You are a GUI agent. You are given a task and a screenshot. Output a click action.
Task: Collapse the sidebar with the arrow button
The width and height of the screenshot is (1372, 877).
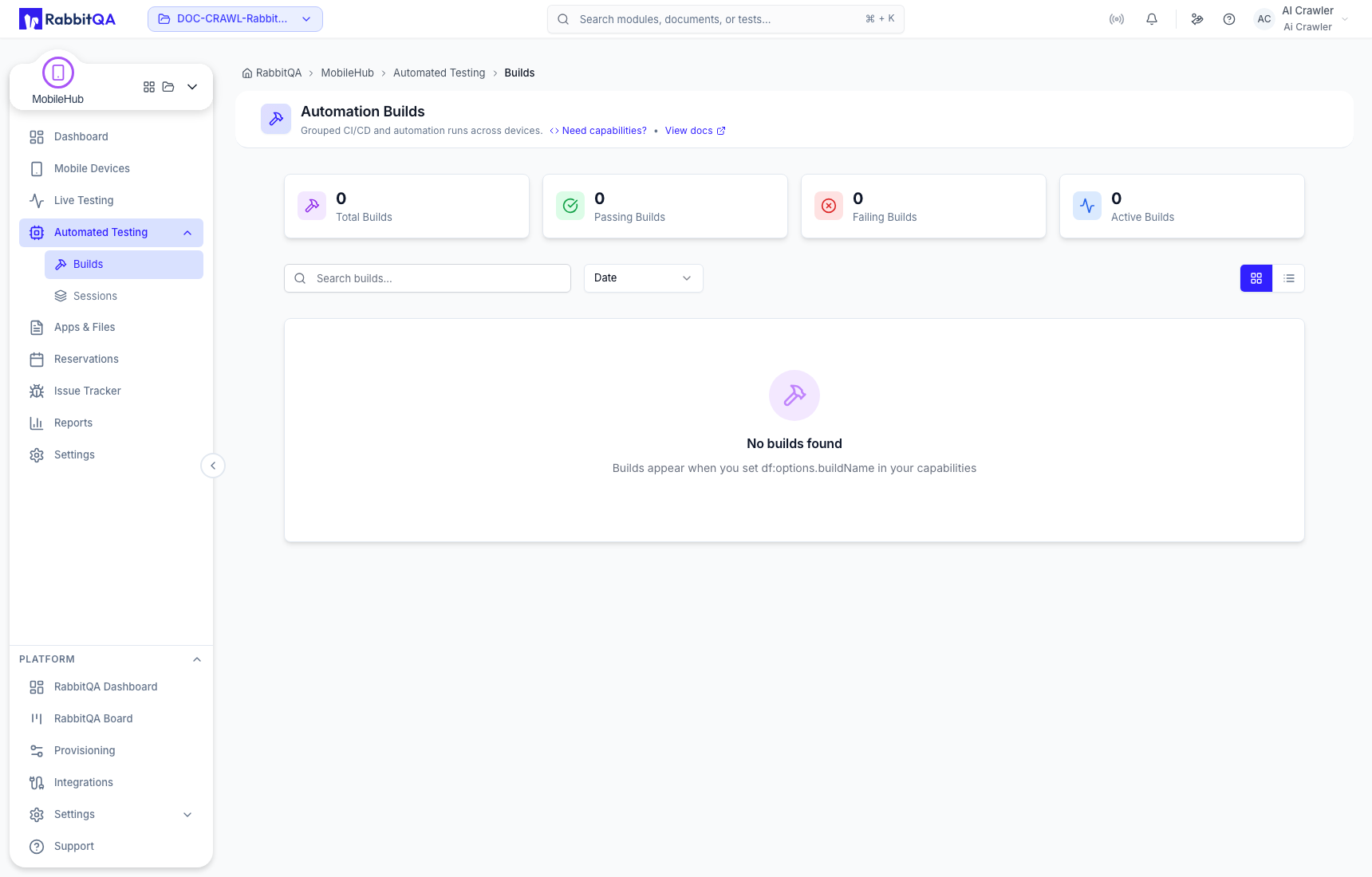(x=213, y=466)
